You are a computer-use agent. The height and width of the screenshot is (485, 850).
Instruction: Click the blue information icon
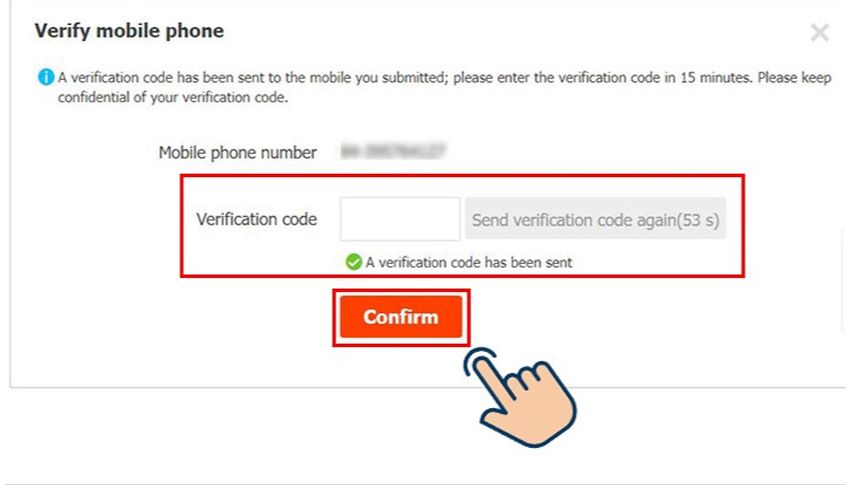tap(46, 77)
